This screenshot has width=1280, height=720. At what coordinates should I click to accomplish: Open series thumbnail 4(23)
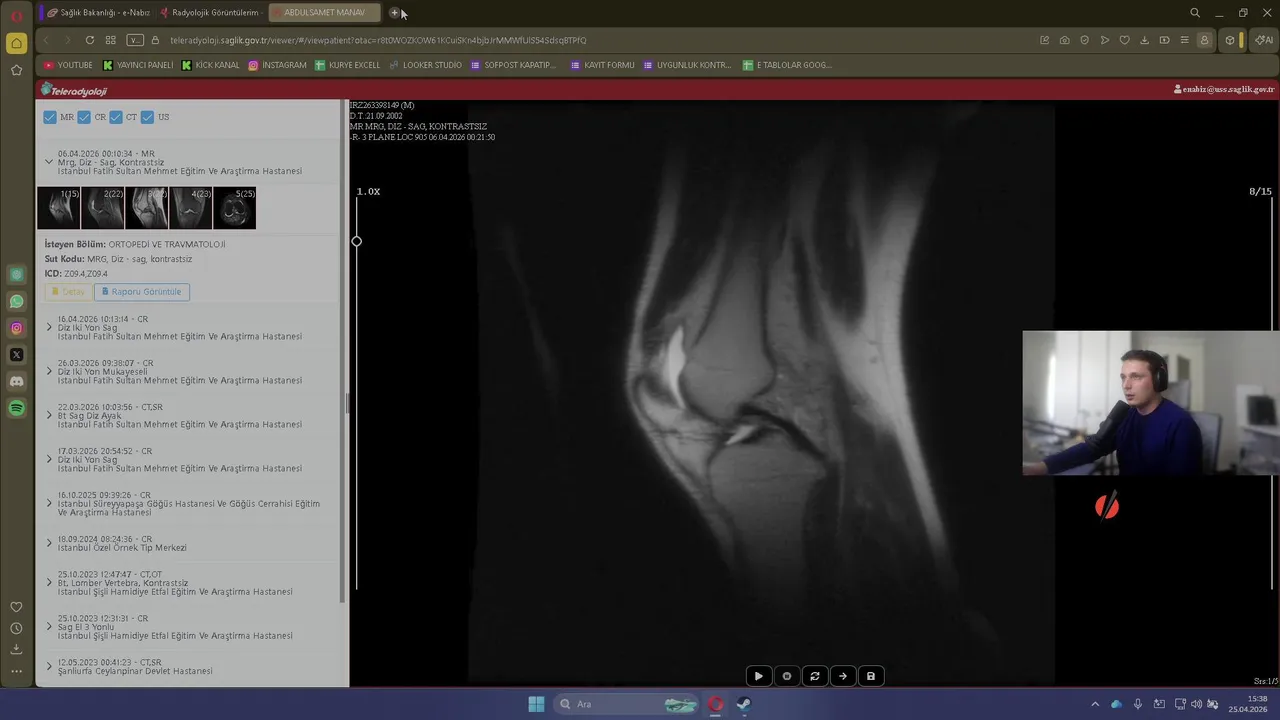191,208
